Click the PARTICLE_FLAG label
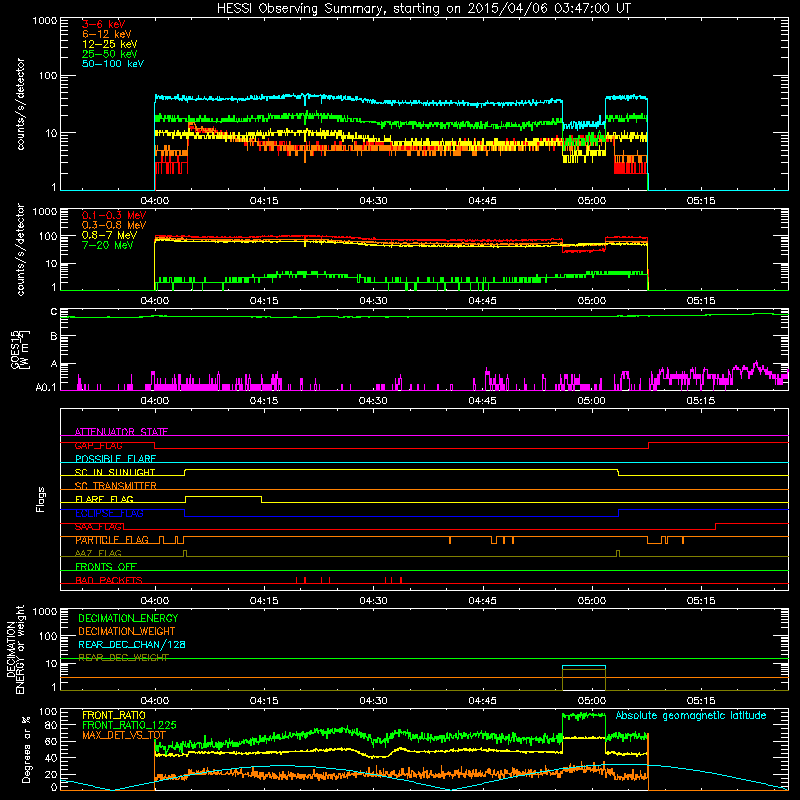The width and height of the screenshot is (800, 800). 112,540
